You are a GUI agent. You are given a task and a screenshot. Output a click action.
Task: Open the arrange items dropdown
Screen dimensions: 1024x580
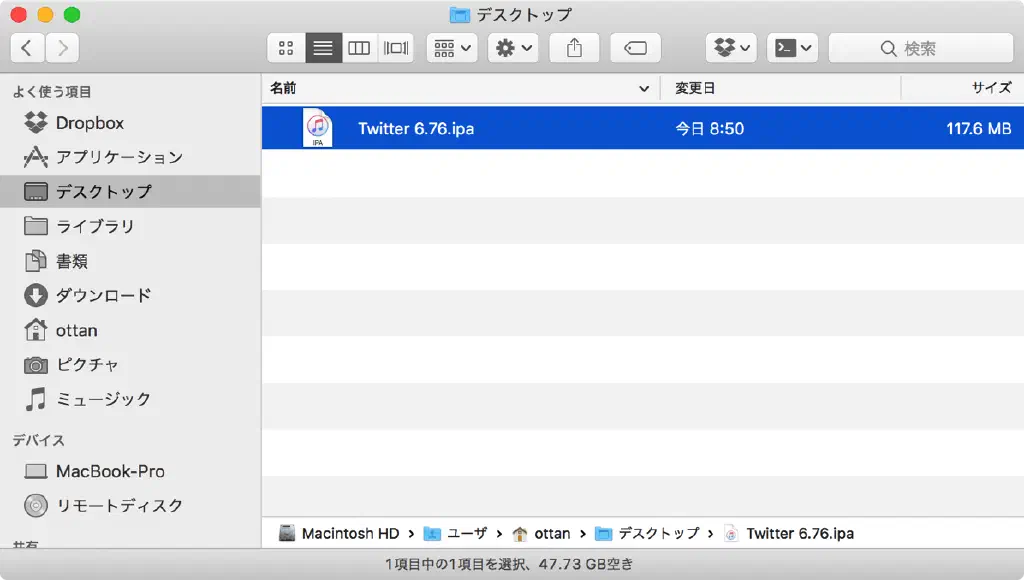(452, 47)
